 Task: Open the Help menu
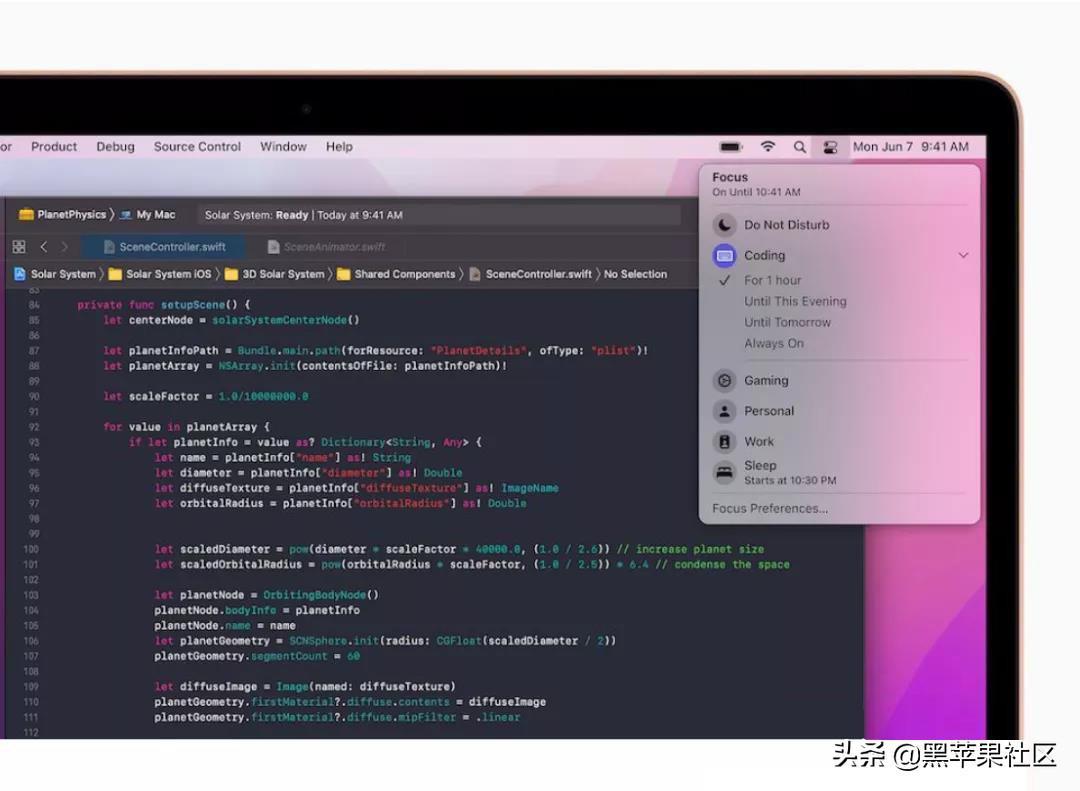coord(339,147)
